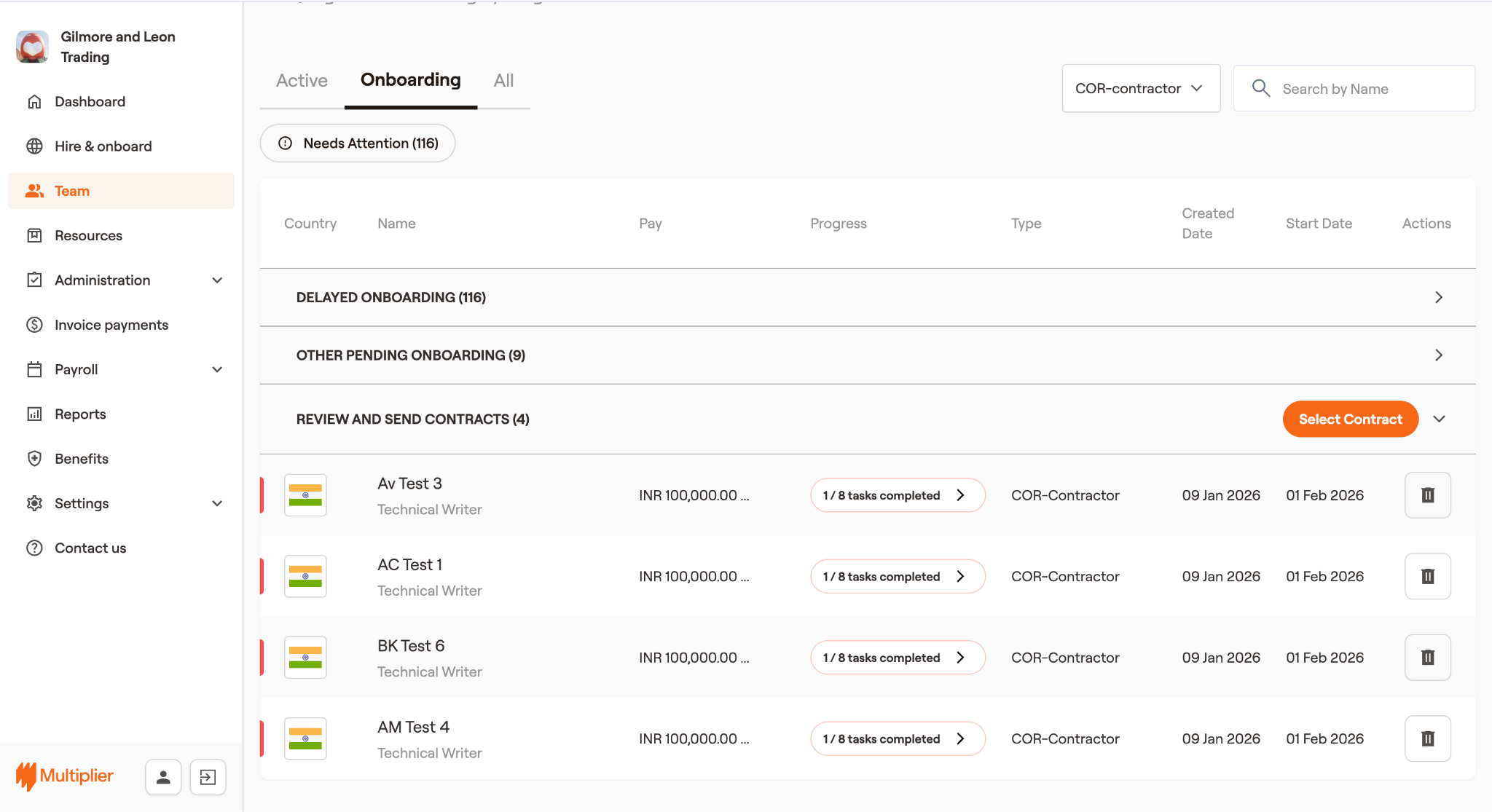The width and height of the screenshot is (1492, 812).
Task: Open profile icon next to Multiplier logo
Action: (163, 777)
